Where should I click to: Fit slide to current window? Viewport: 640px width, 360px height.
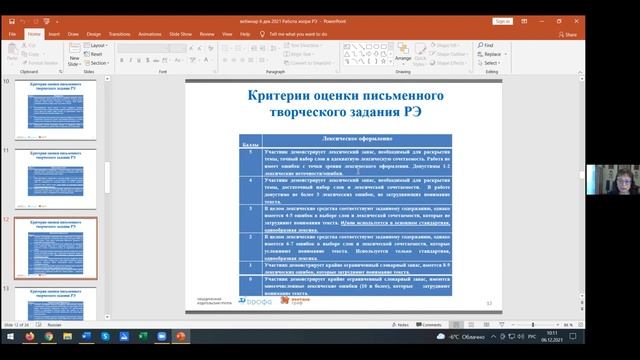[580, 325]
